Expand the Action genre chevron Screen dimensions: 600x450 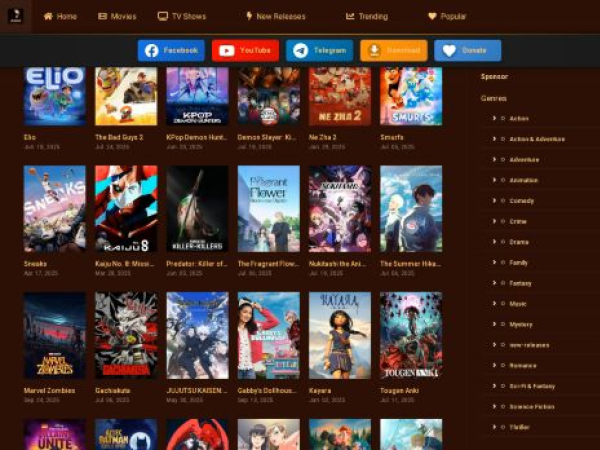pos(494,119)
